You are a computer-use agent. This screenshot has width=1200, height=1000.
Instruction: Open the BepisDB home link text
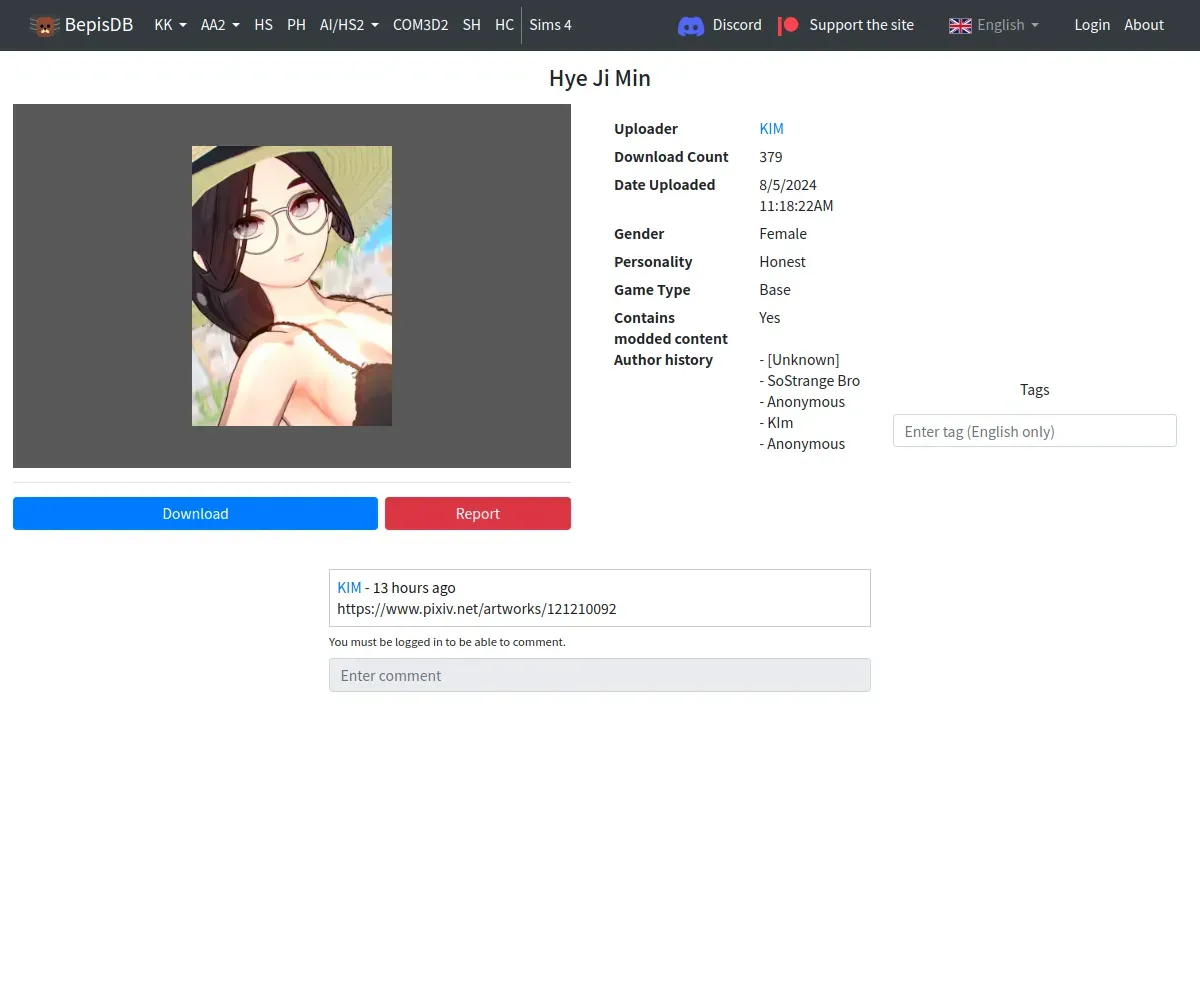click(98, 25)
